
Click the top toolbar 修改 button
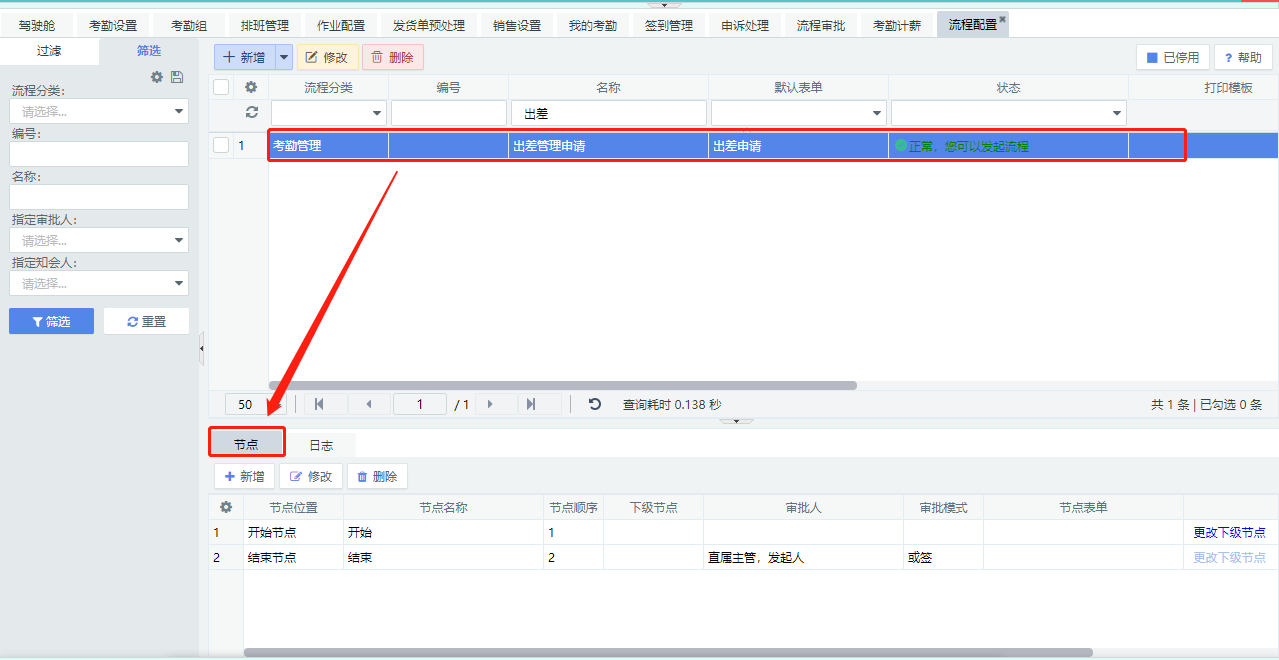click(x=327, y=57)
